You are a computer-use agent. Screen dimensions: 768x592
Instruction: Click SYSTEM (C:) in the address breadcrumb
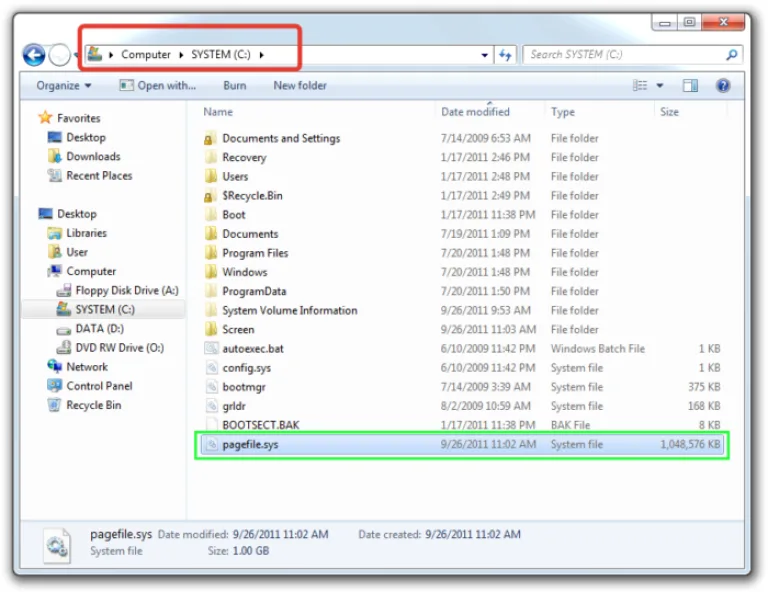pos(220,54)
